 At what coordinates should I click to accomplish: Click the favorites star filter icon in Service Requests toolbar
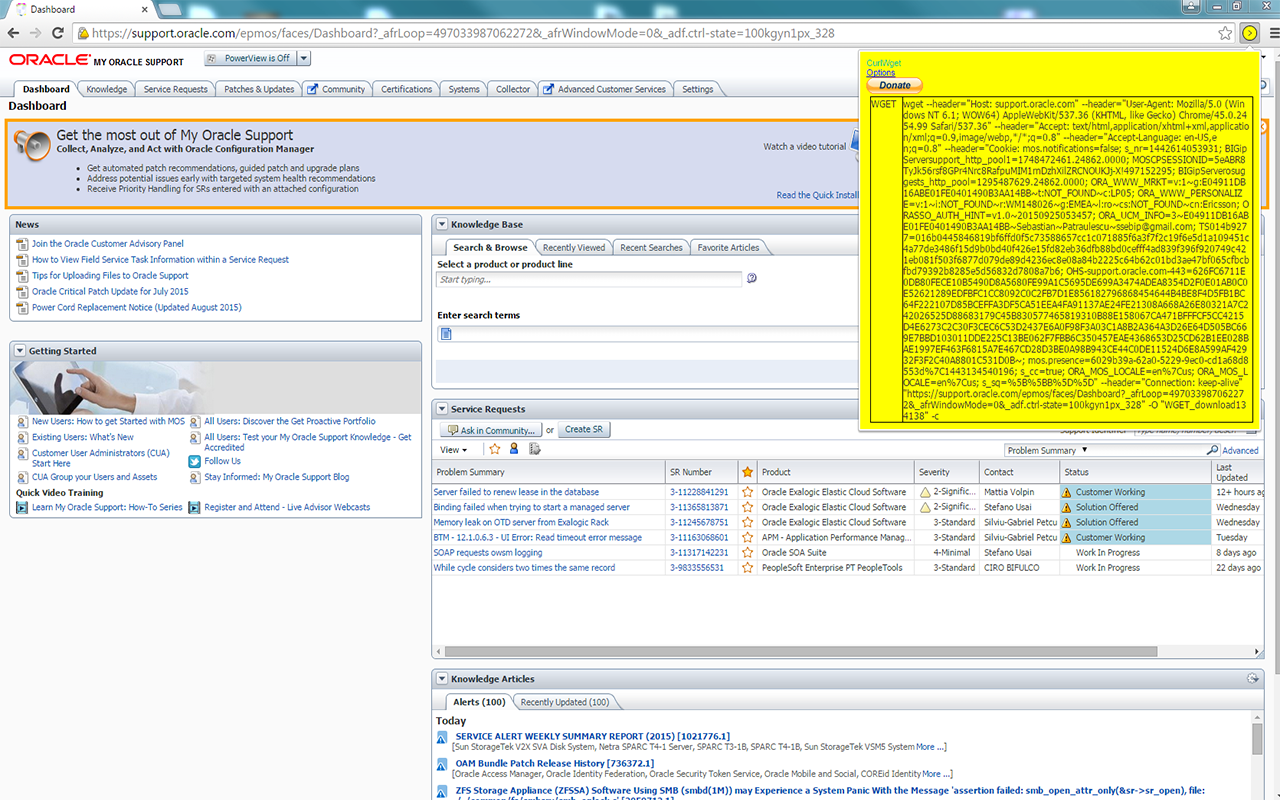point(494,450)
